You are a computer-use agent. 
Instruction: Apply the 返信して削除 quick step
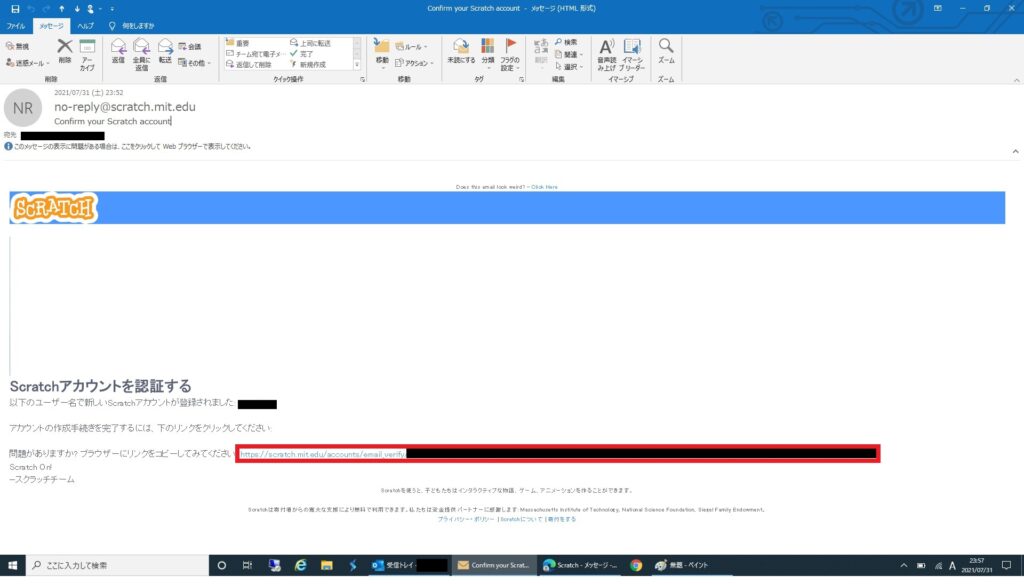point(249,65)
